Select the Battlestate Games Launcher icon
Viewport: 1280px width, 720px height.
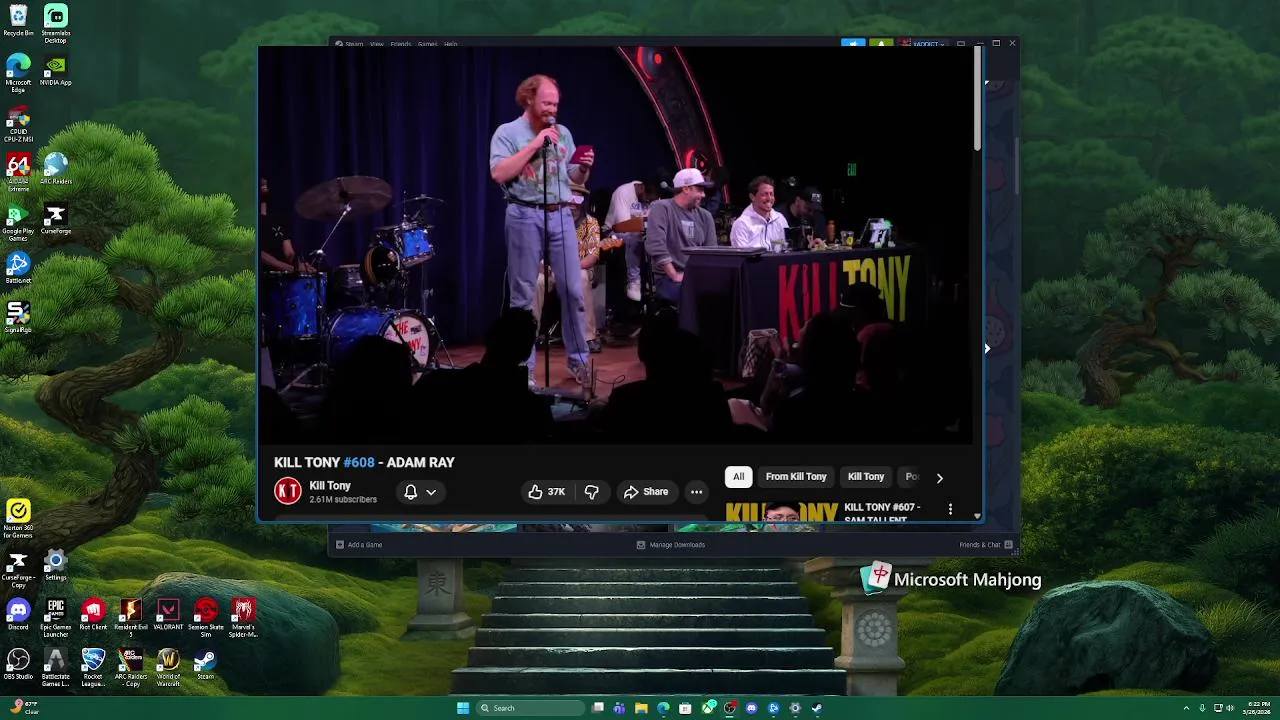coord(56,667)
